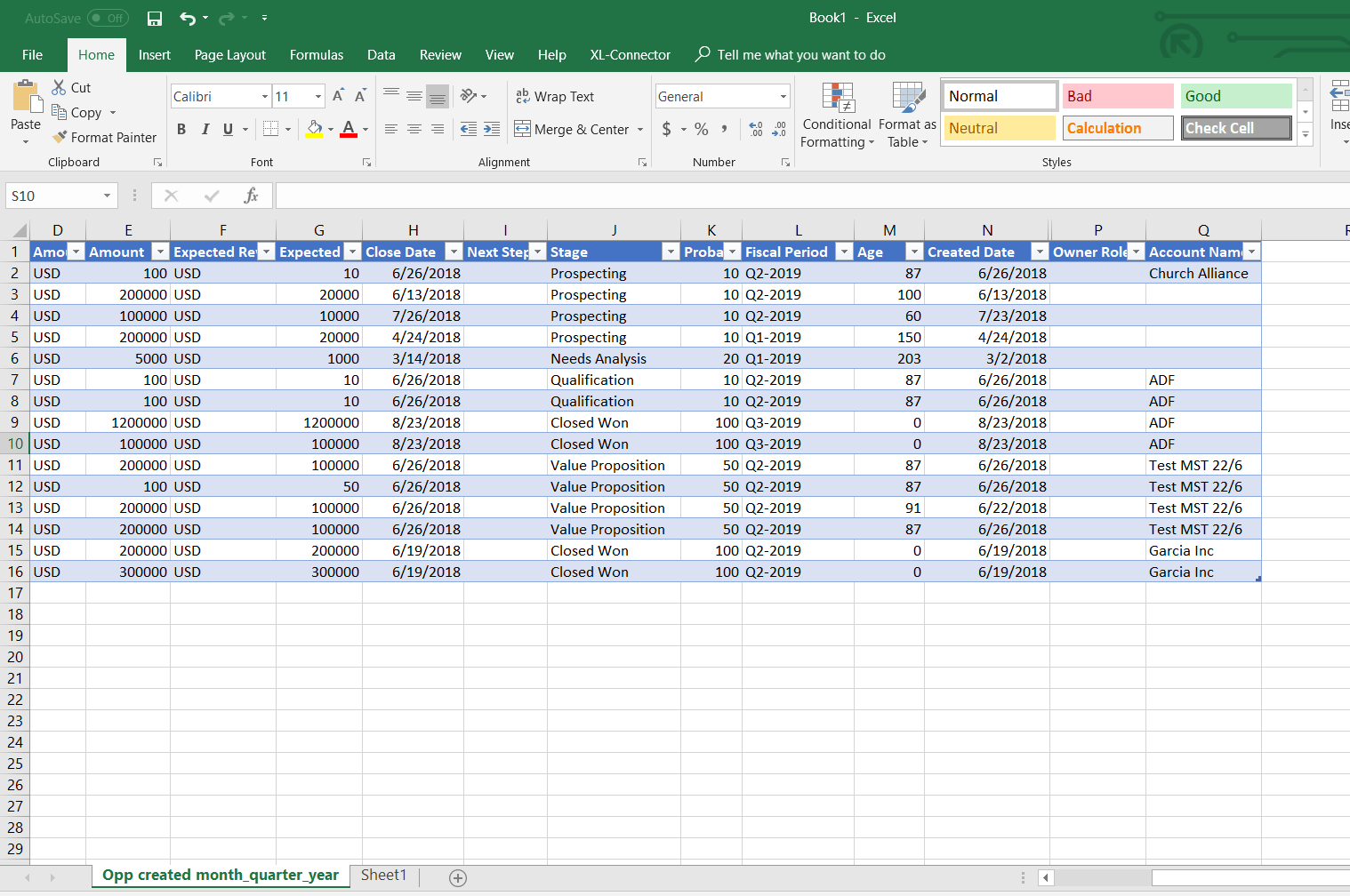Click the Increase Decimal icon
Viewport: 1350px width, 896px height.
(x=755, y=129)
